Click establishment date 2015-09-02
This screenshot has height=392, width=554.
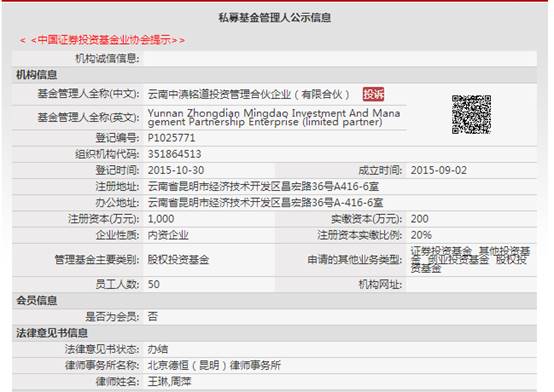(438, 170)
